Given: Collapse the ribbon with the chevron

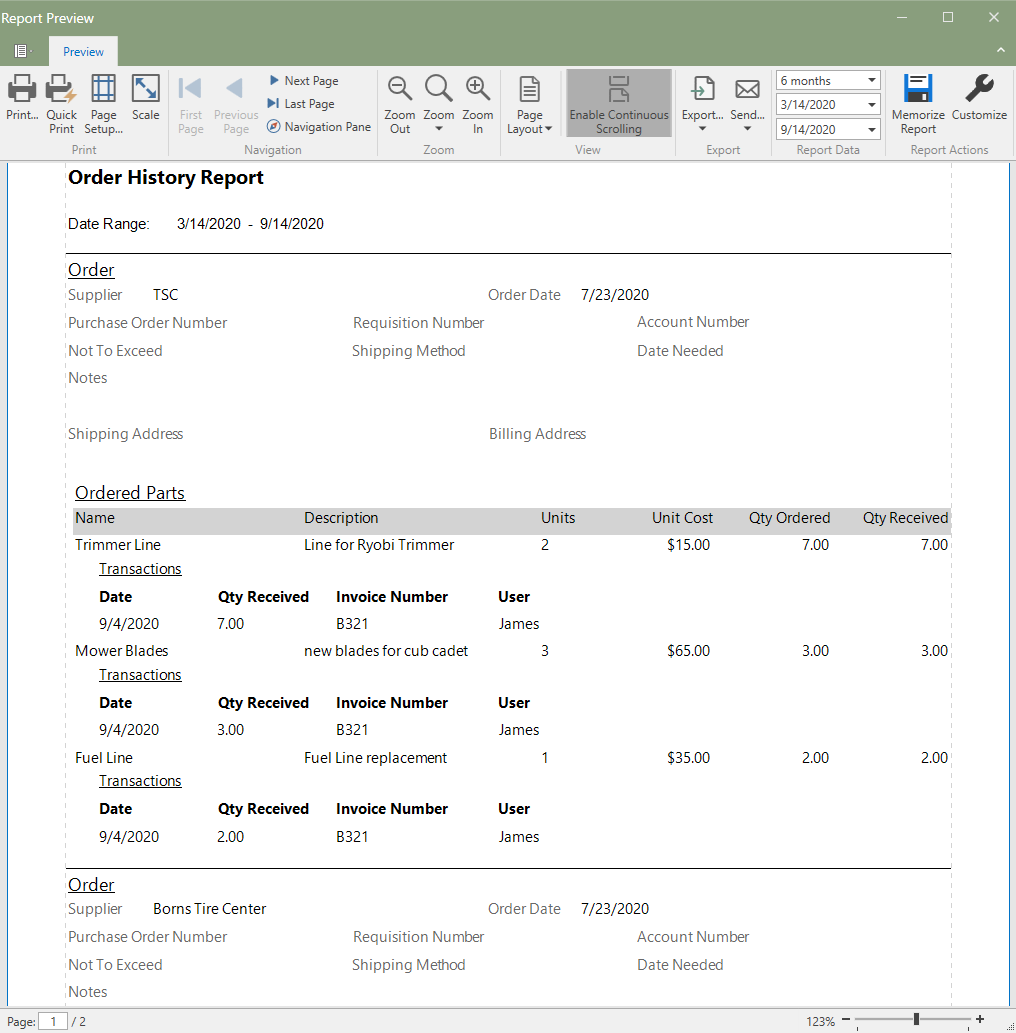Looking at the screenshot, I should click(1000, 50).
